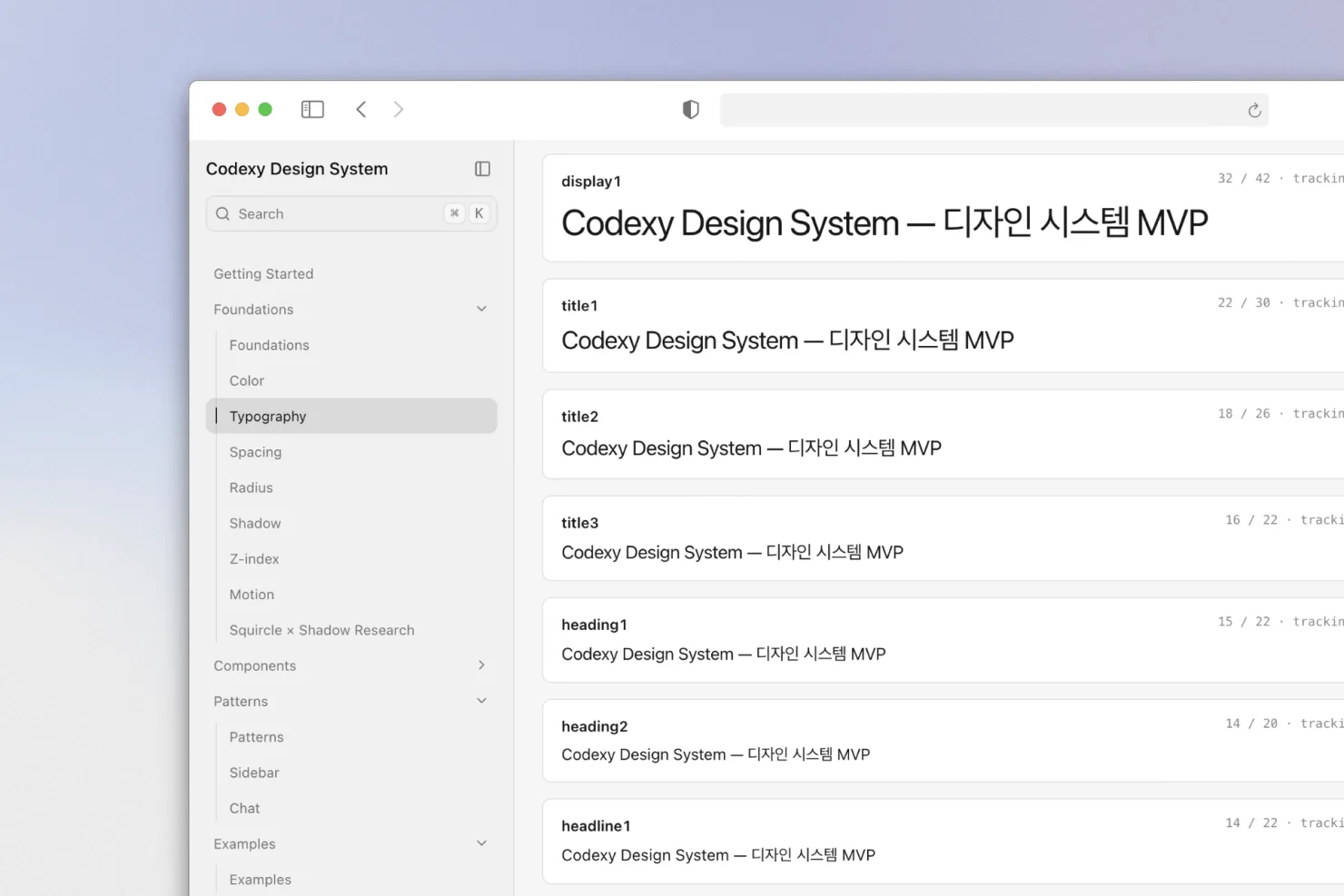Click the 14 / 20 size spec
Image resolution: width=1344 pixels, height=896 pixels.
(x=1251, y=724)
